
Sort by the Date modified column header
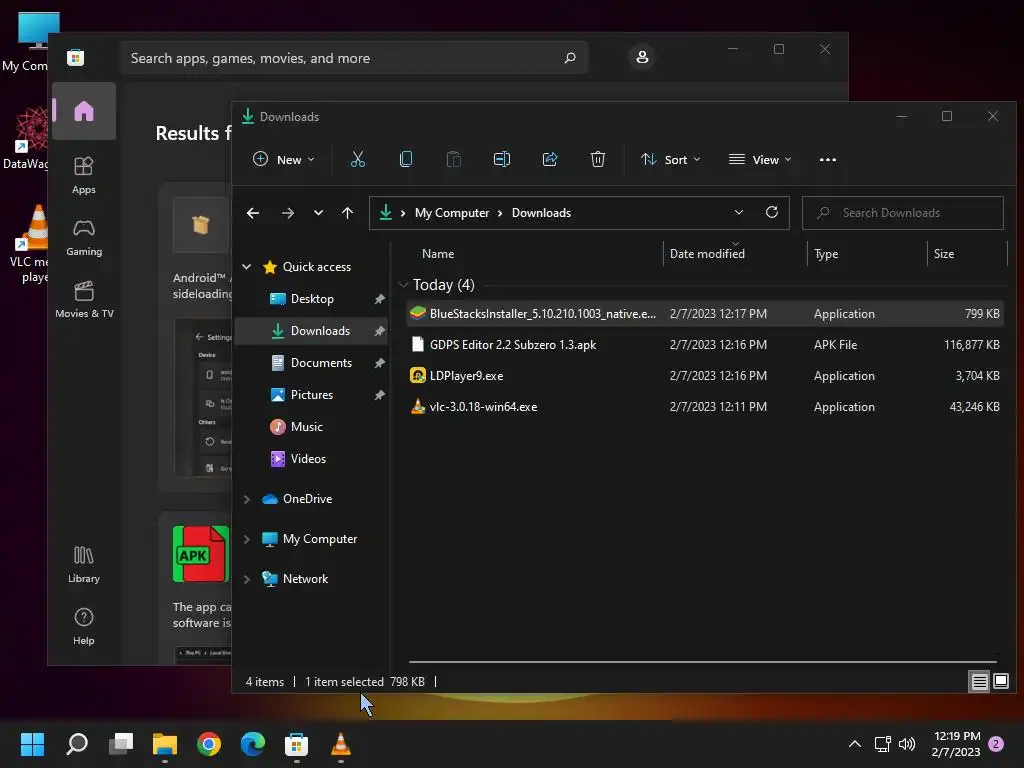pos(735,253)
